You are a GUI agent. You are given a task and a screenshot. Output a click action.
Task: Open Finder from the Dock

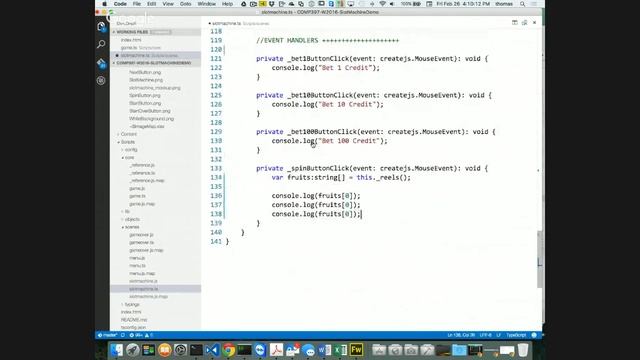(117, 350)
